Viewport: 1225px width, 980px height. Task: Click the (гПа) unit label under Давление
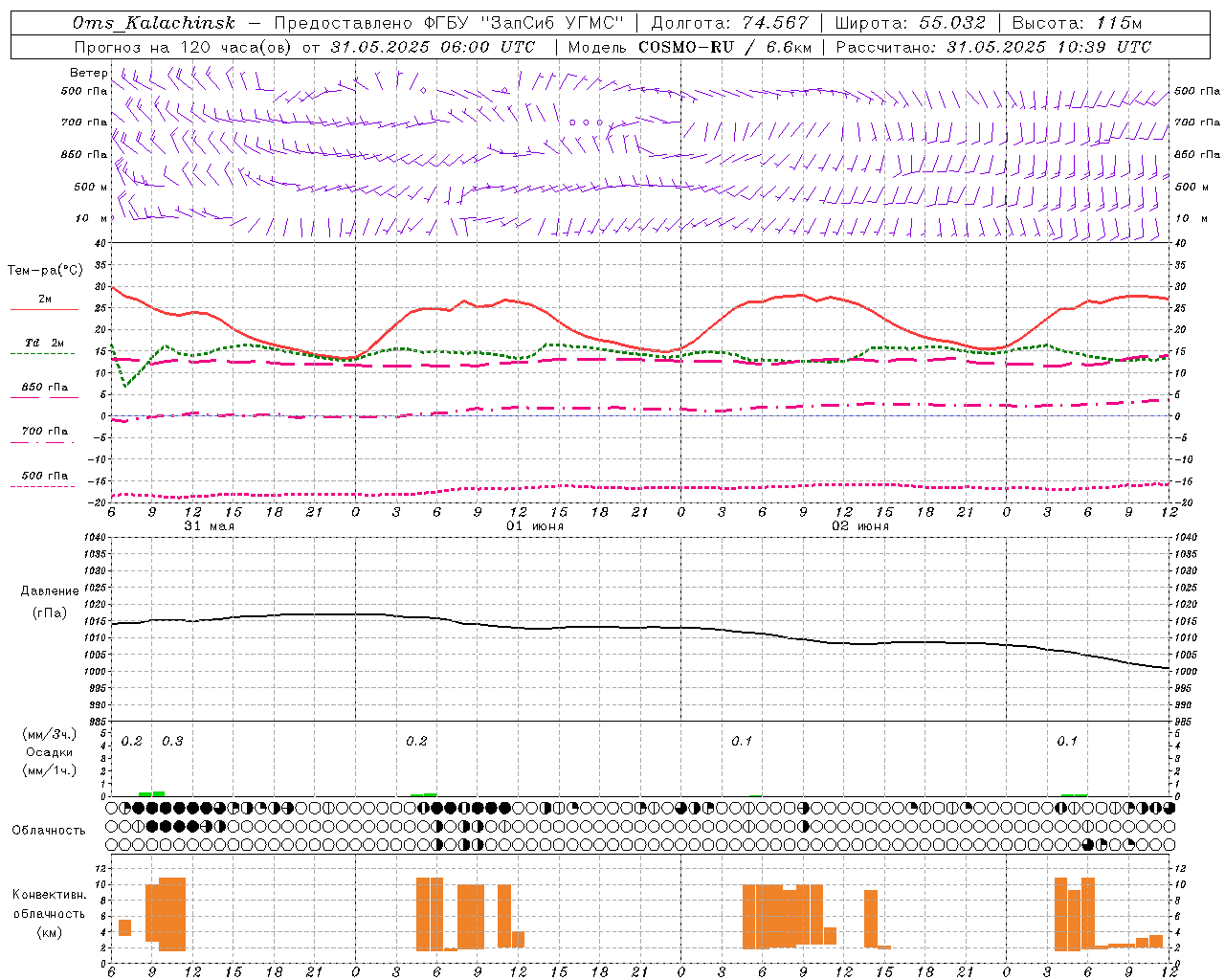49,612
